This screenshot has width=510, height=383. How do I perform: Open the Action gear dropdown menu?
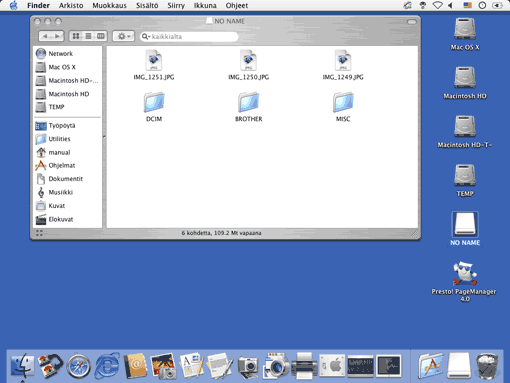pos(123,36)
